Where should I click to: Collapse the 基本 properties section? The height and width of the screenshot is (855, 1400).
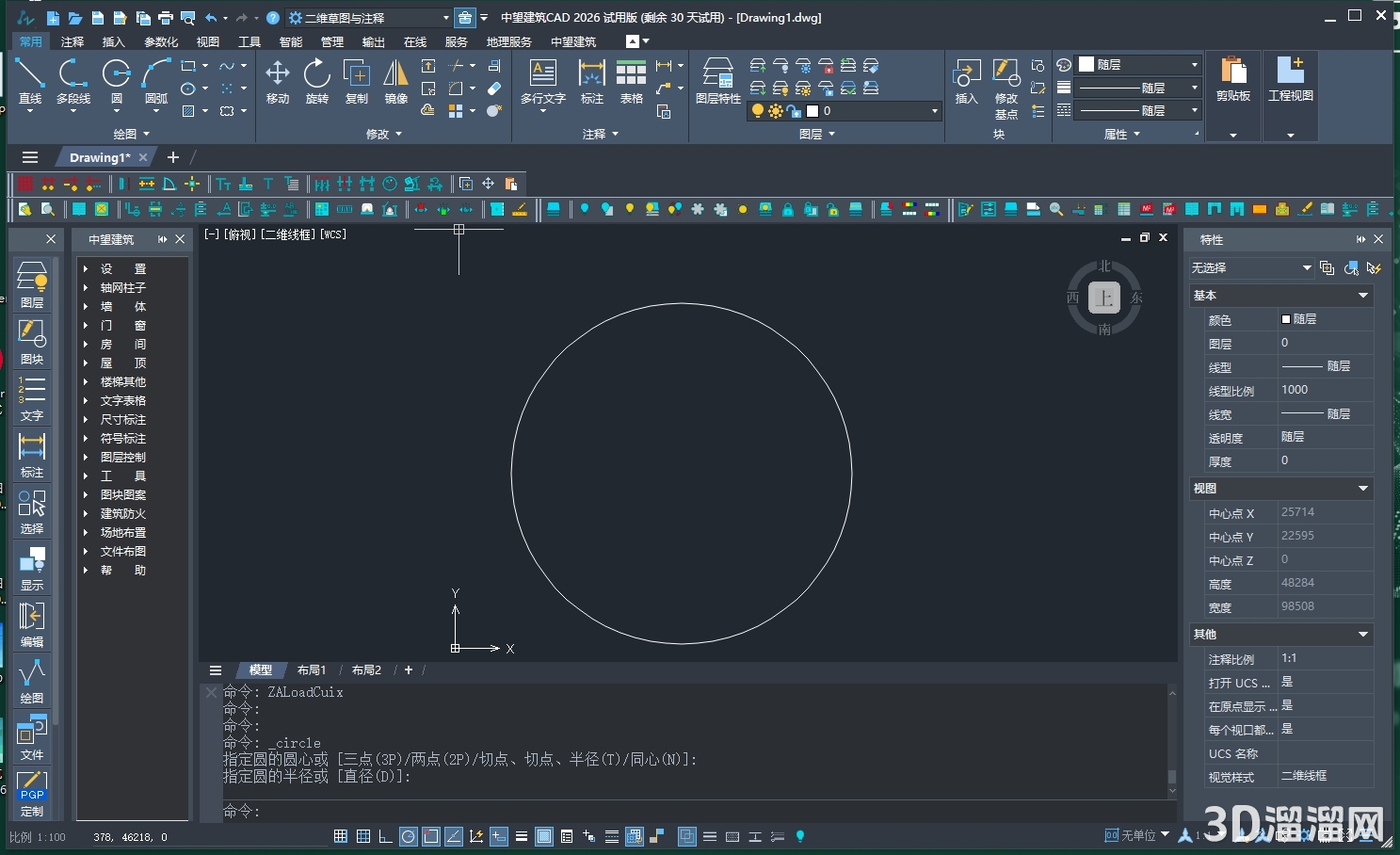tap(1362, 296)
